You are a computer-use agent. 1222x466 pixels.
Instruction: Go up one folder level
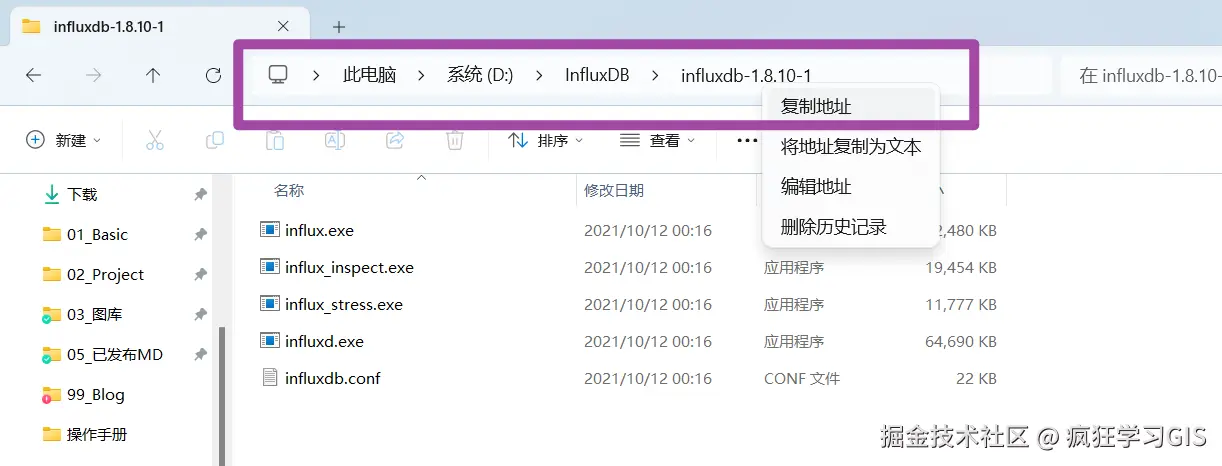pyautogui.click(x=153, y=75)
